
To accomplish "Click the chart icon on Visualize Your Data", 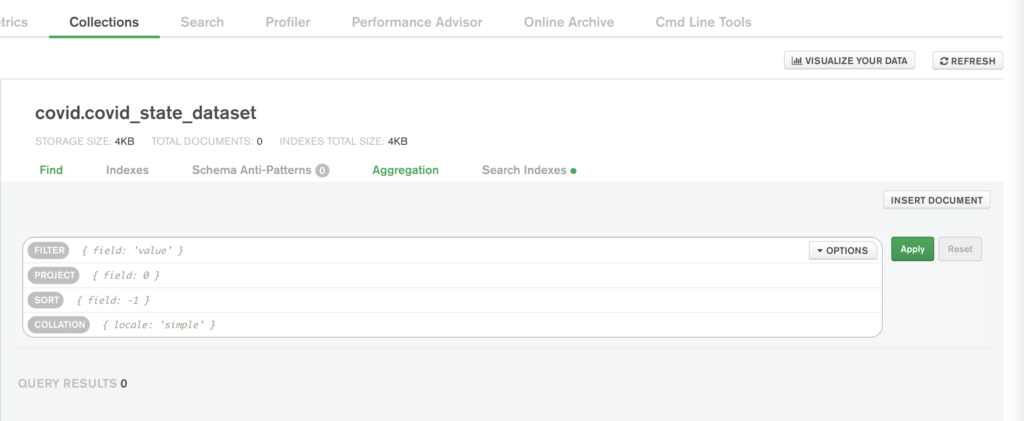I will (x=797, y=61).
